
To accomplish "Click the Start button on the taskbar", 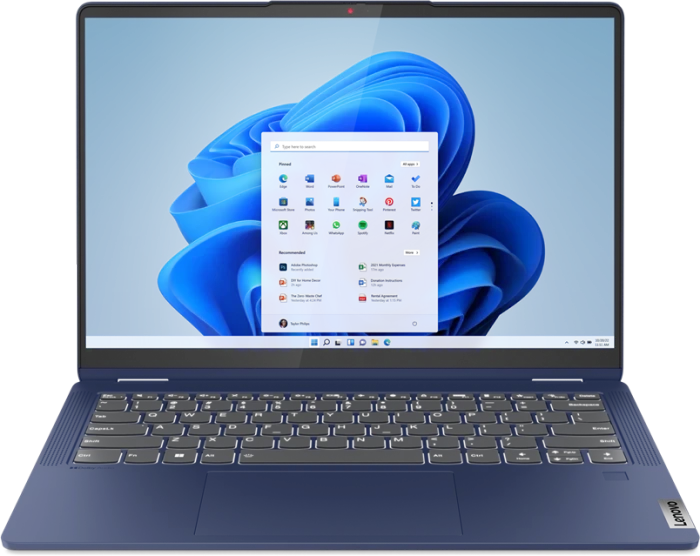I will point(314,342).
